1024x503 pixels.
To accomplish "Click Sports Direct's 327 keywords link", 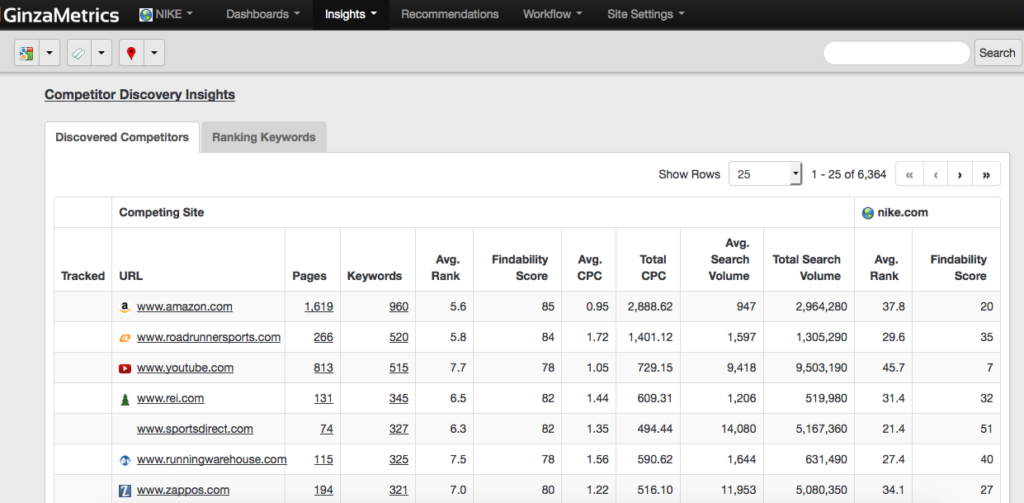I will point(398,429).
